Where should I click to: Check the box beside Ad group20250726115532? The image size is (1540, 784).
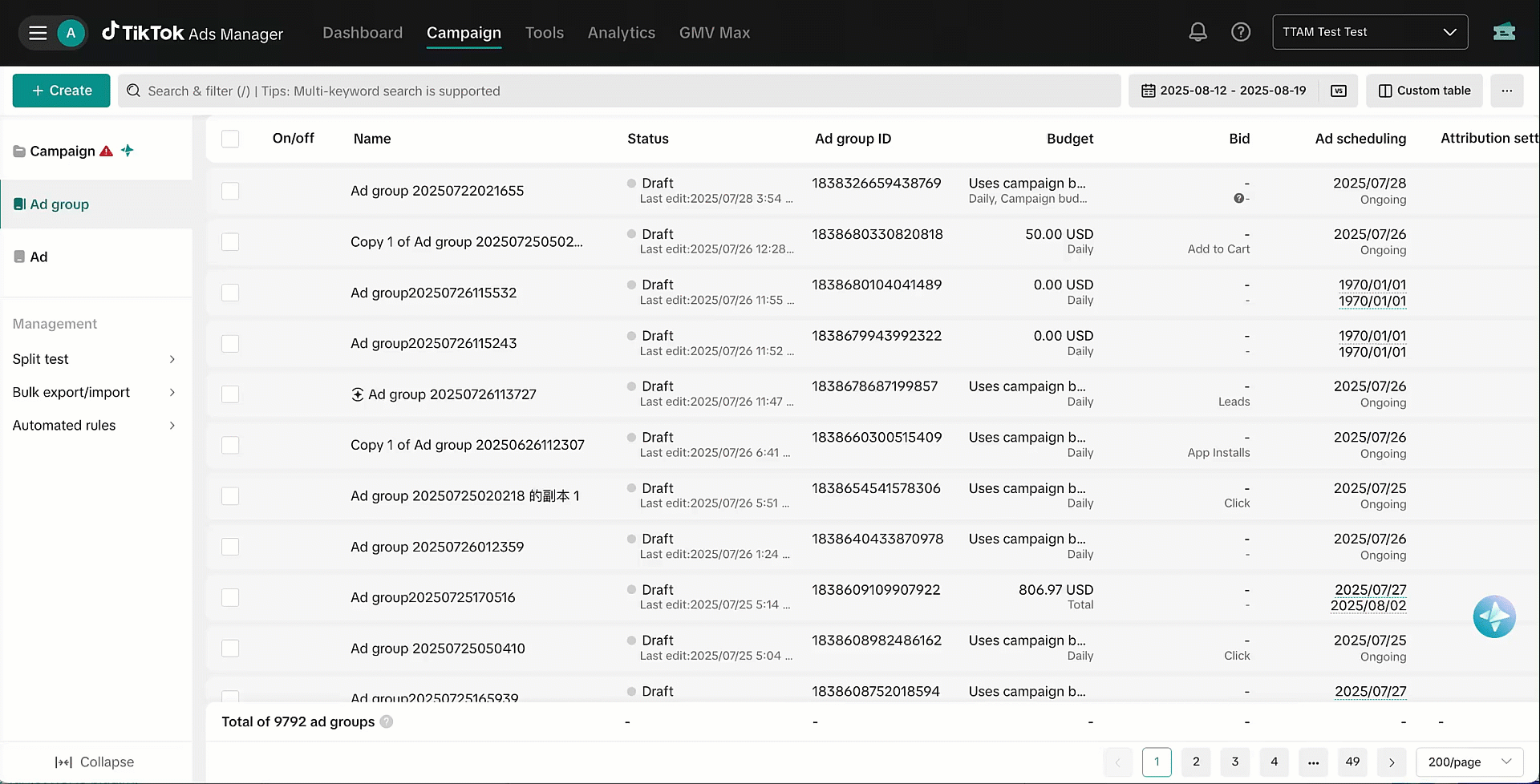click(x=230, y=293)
